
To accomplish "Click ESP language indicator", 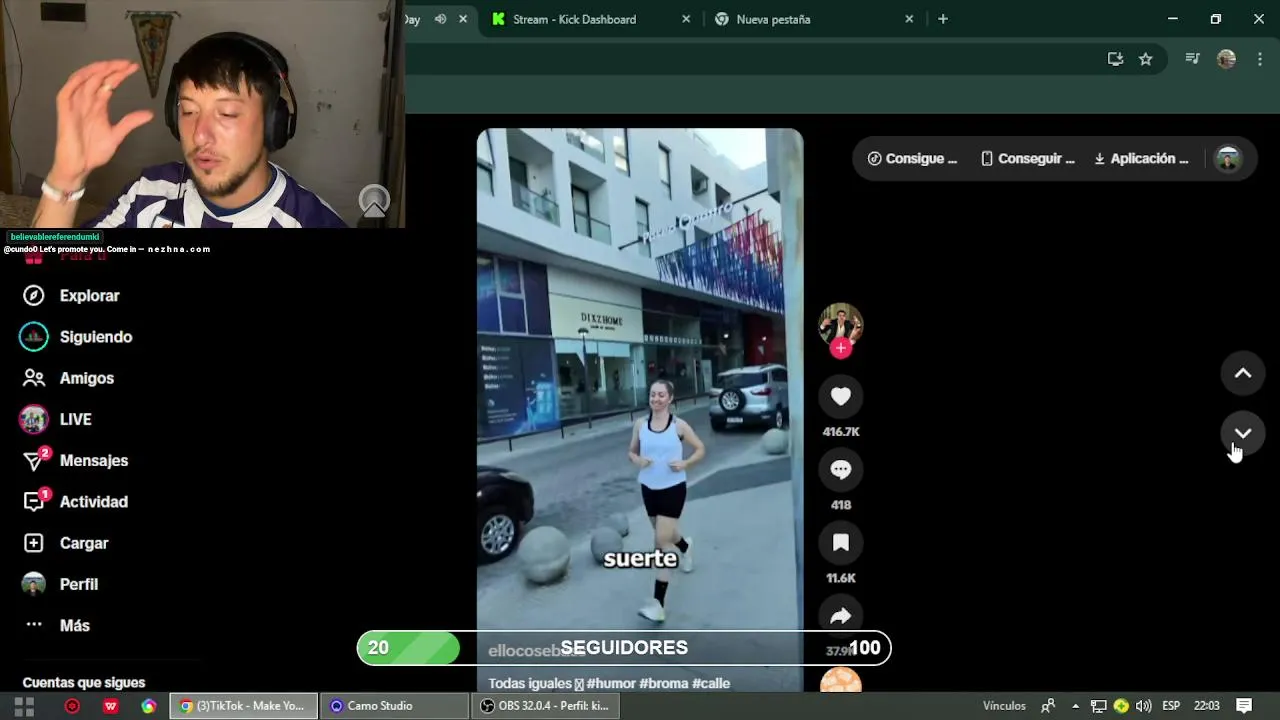I will coord(1171,706).
